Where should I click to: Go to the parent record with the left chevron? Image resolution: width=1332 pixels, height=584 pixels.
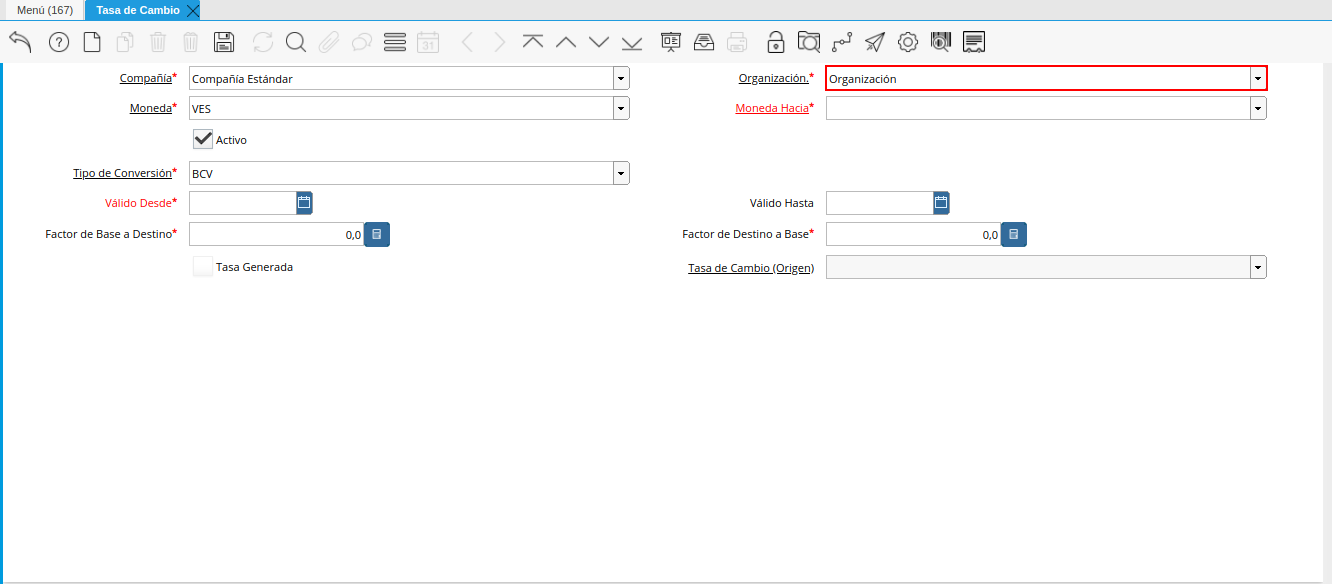click(x=467, y=42)
